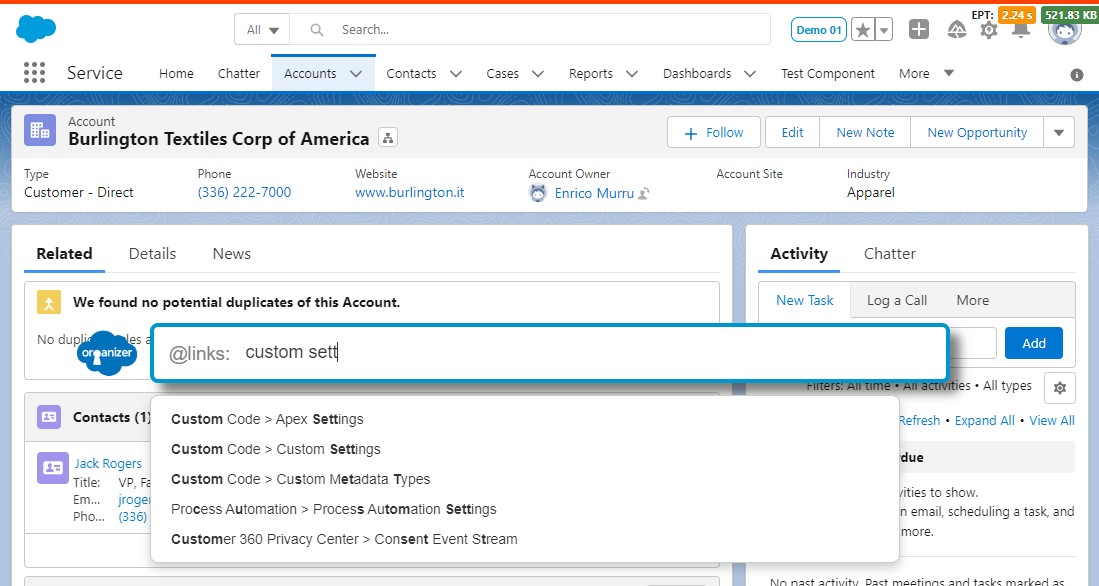Open the www.burlington.it website link
The height and width of the screenshot is (586, 1099).
409,192
